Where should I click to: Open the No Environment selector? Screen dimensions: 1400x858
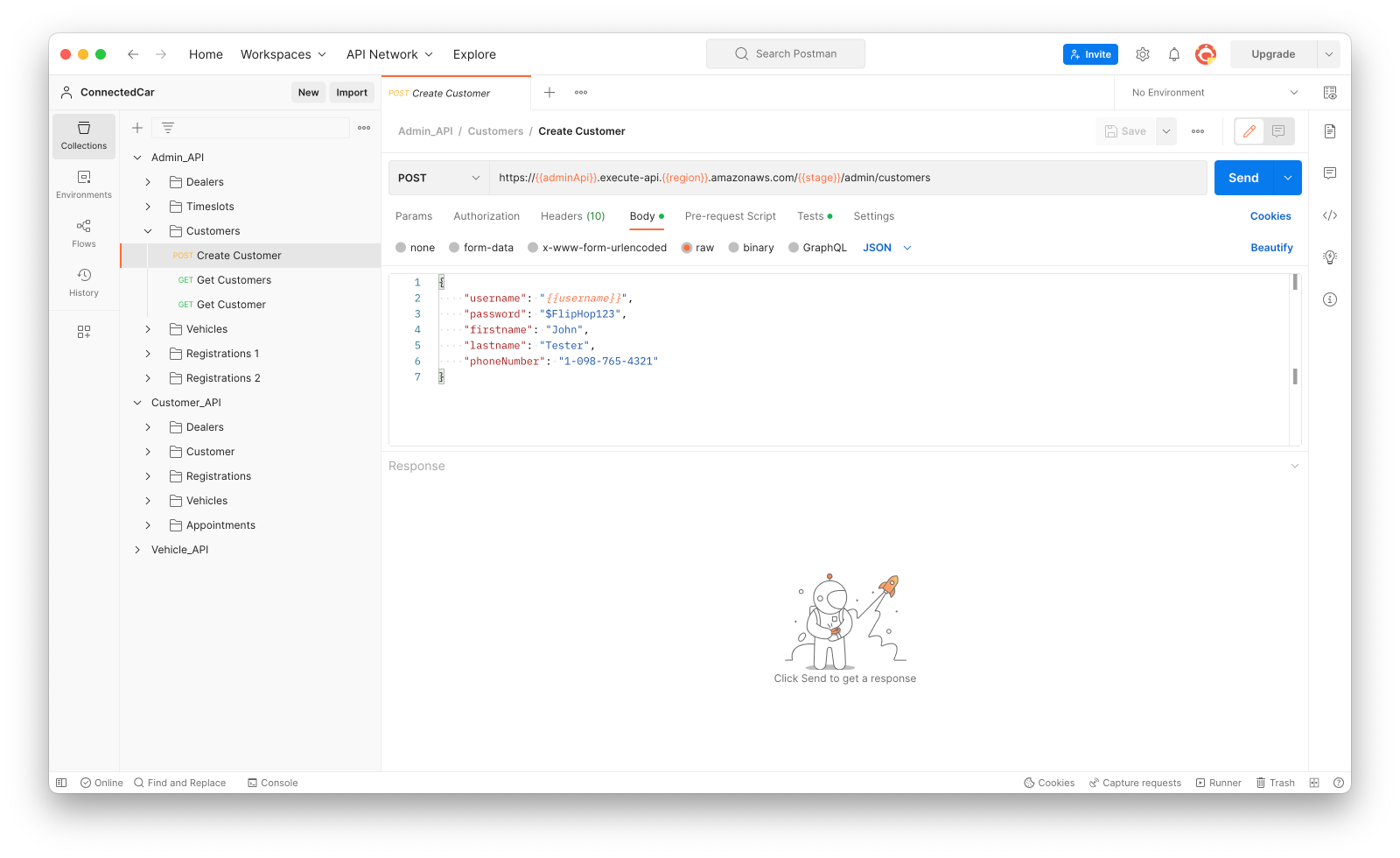[x=1214, y=93]
